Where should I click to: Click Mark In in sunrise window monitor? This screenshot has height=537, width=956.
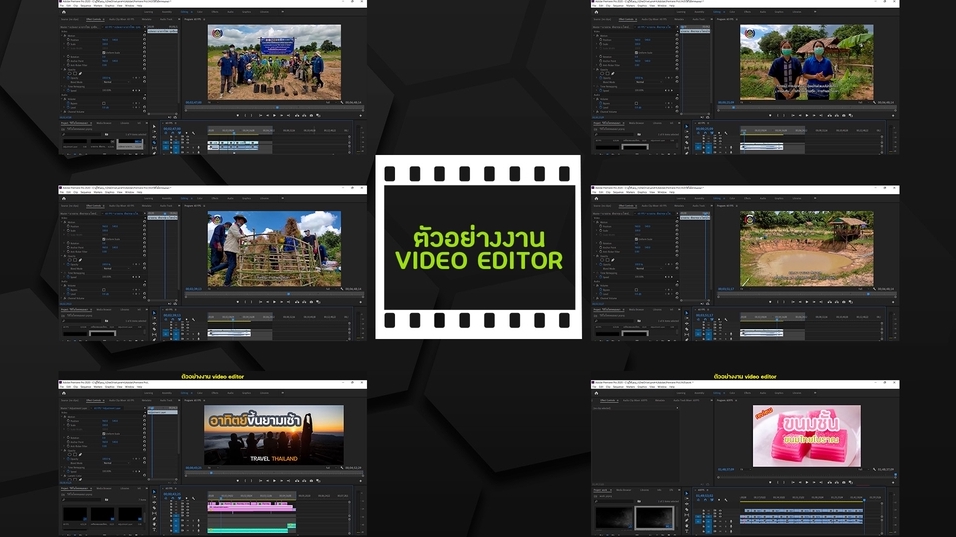click(245, 480)
